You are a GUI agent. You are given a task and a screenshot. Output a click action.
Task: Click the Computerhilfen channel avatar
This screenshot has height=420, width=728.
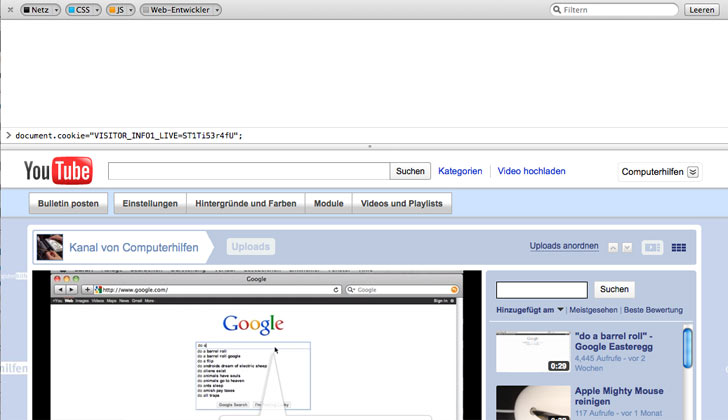[50, 247]
